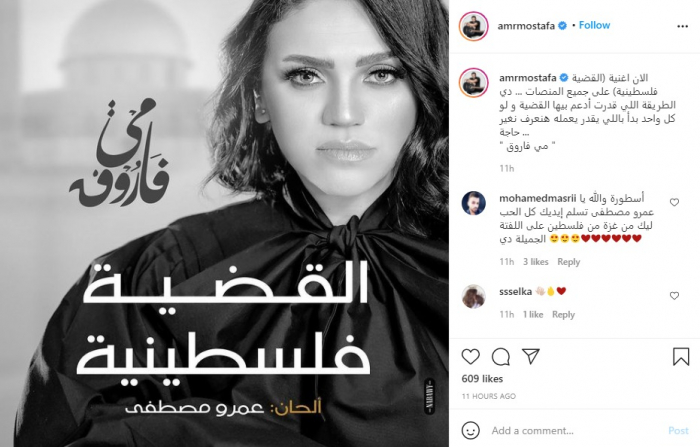Focus the Add a comment field
This screenshot has height=447, width=700.
point(576,430)
